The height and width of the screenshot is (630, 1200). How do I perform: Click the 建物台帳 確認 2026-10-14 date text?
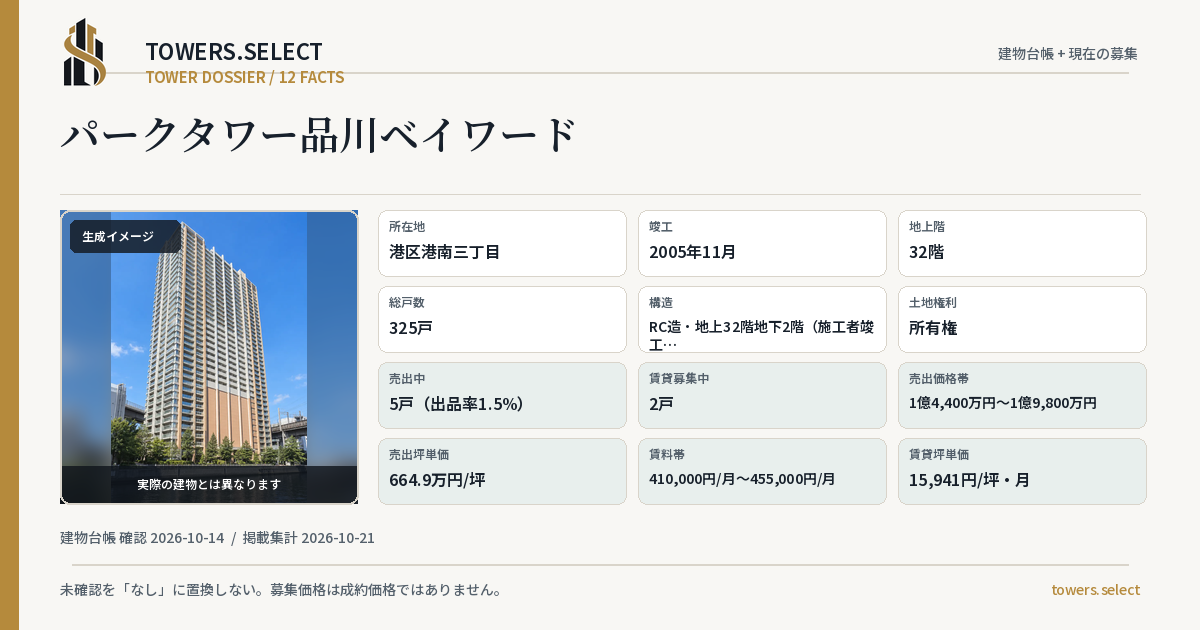[142, 538]
